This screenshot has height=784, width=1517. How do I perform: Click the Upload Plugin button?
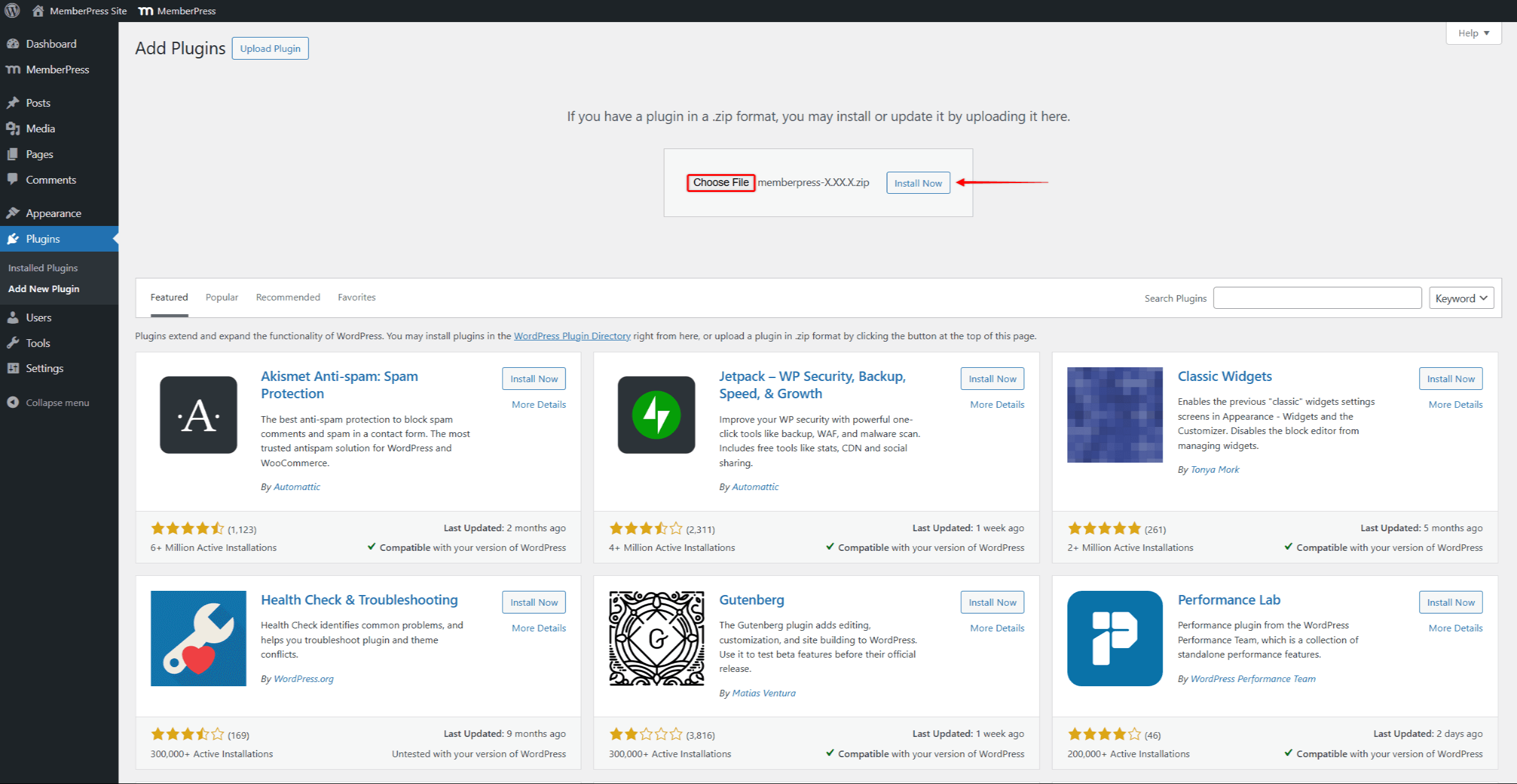tap(270, 49)
